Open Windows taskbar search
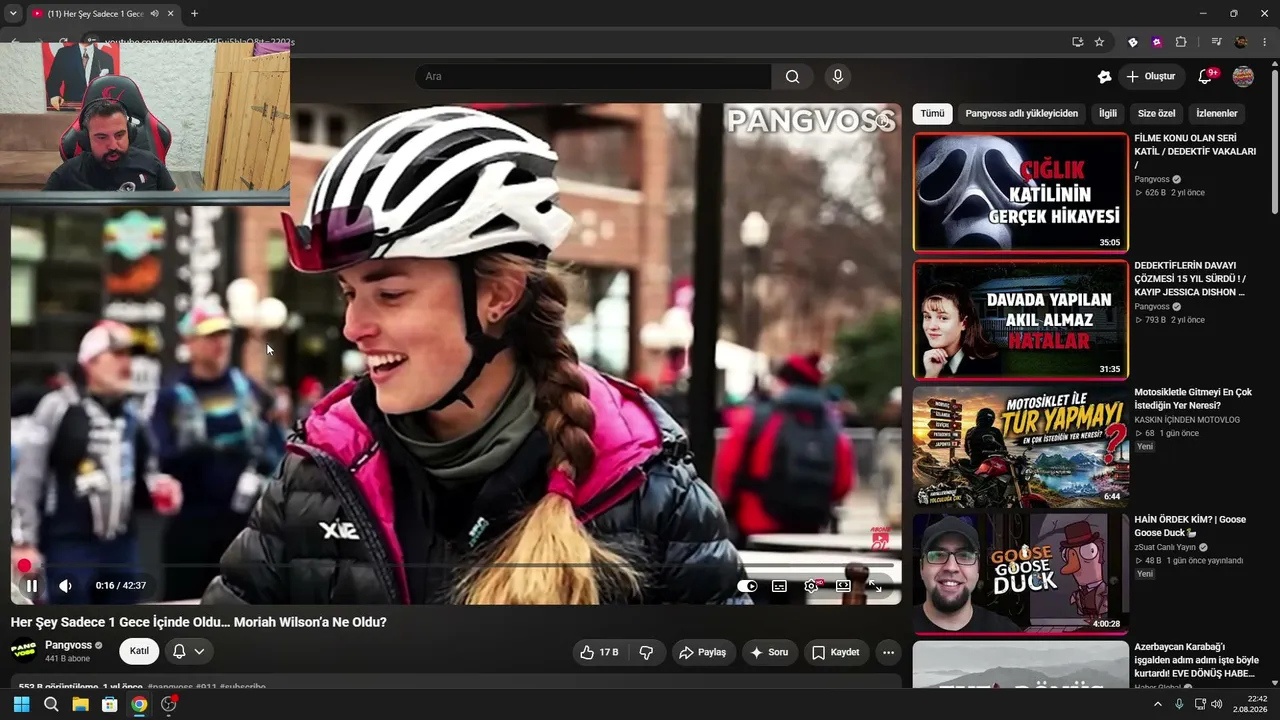 coord(51,704)
